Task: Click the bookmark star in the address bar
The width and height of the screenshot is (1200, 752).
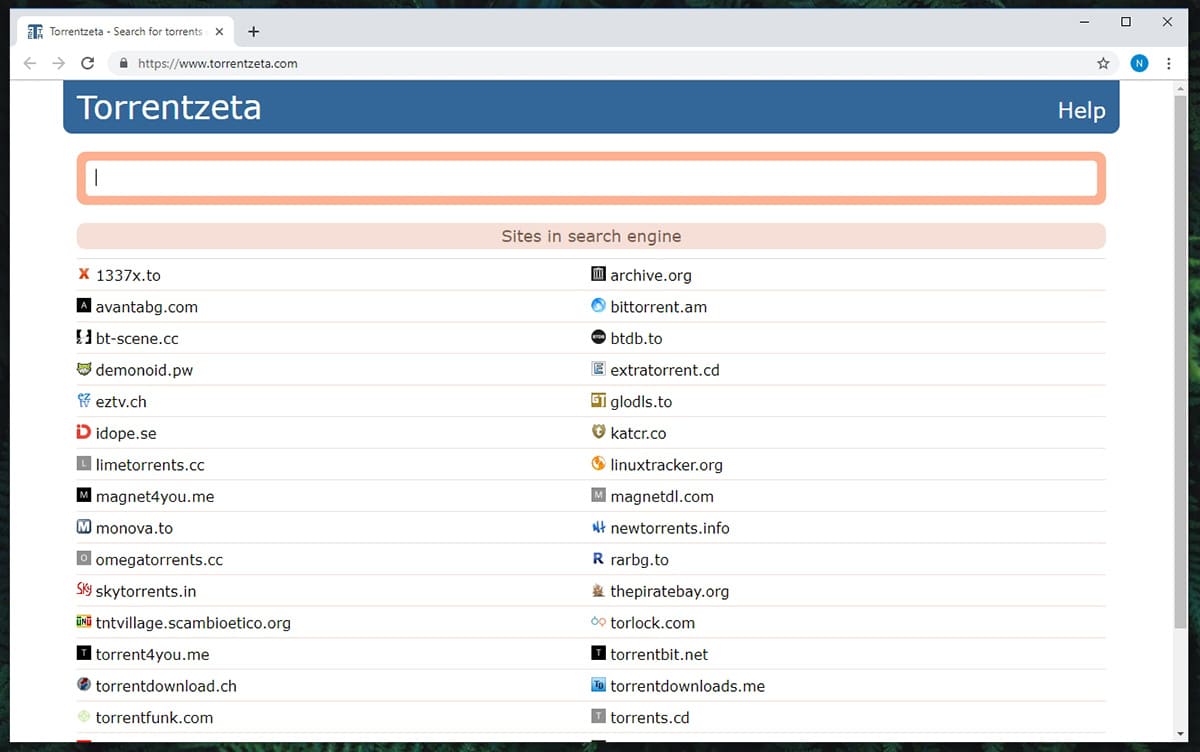Action: (x=1103, y=62)
